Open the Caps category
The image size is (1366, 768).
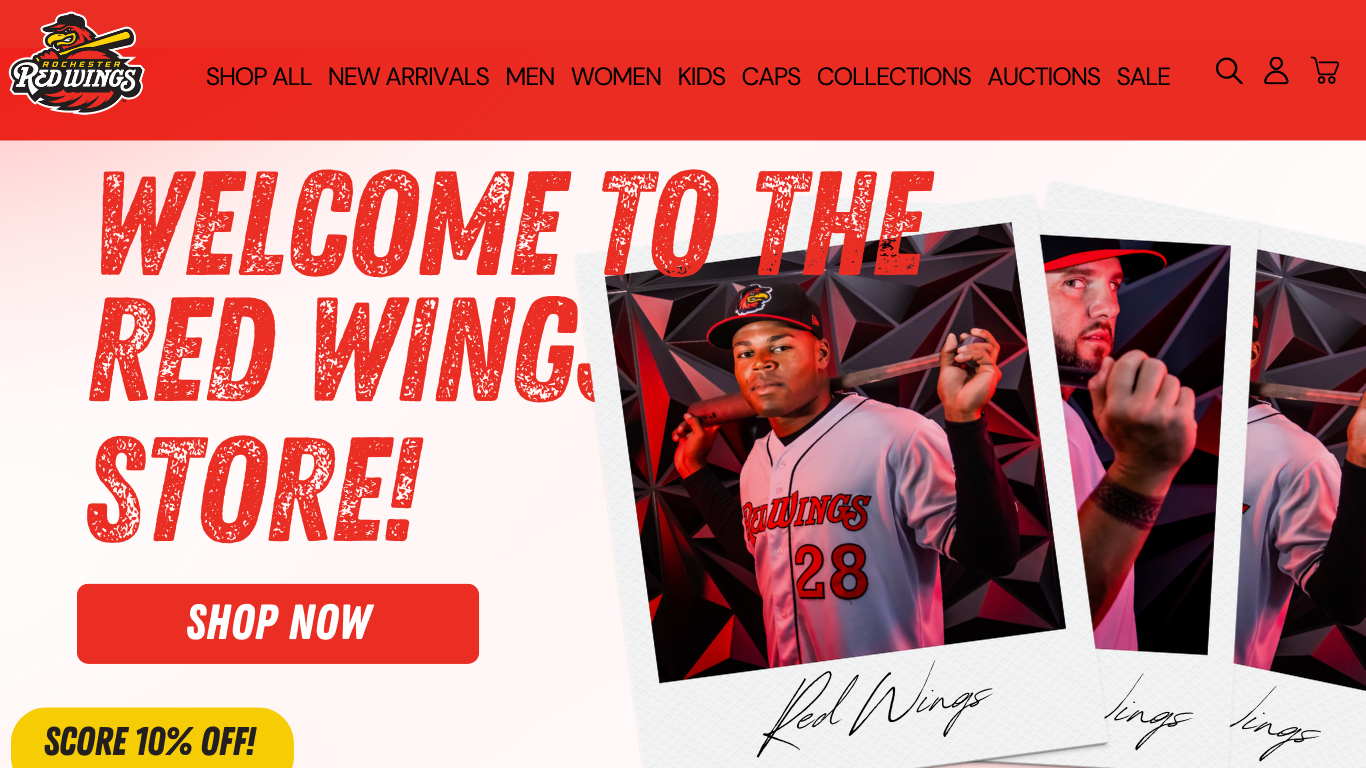tap(771, 76)
